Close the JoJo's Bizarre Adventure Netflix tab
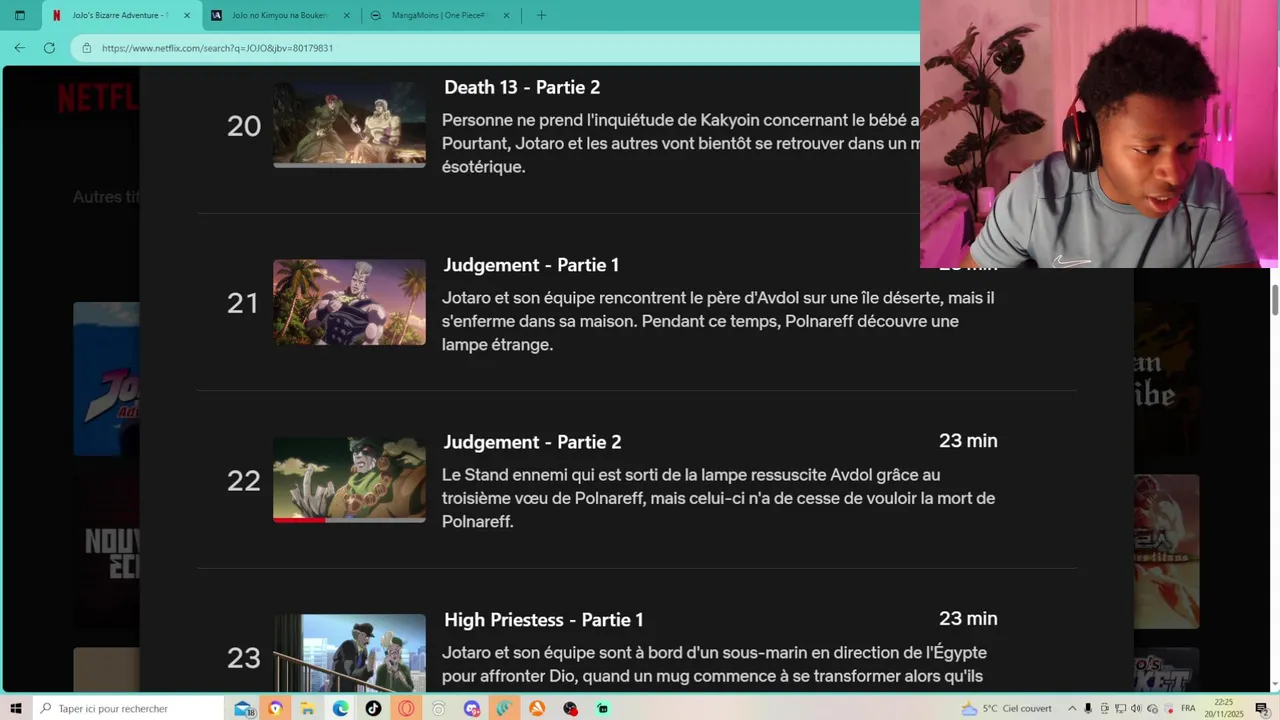1280x720 pixels. (186, 15)
